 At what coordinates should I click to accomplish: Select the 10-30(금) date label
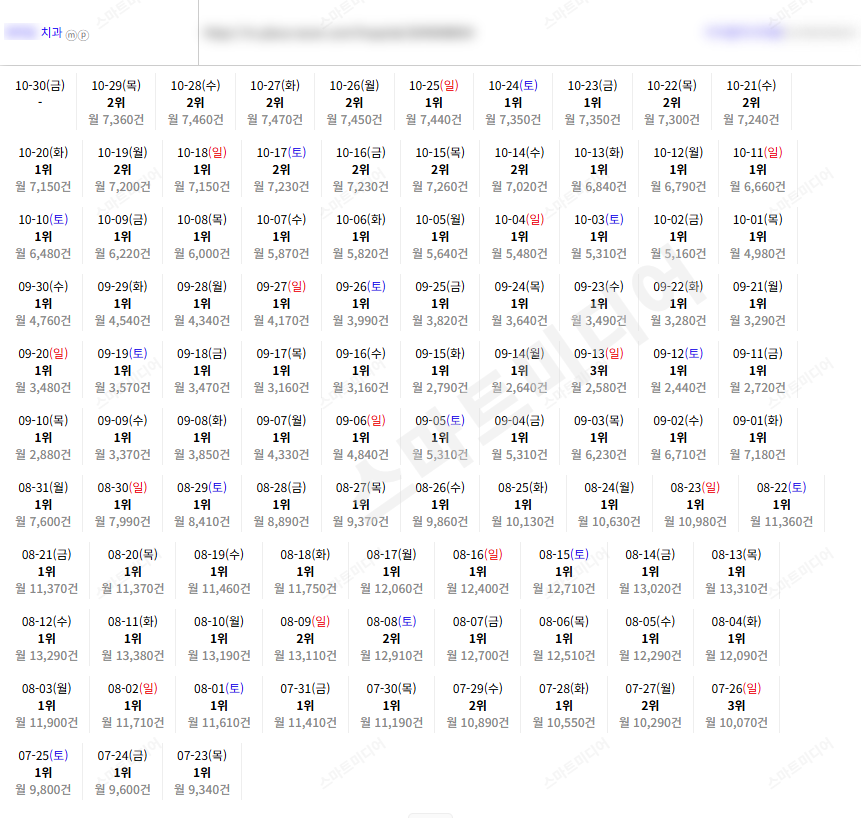tap(40, 86)
